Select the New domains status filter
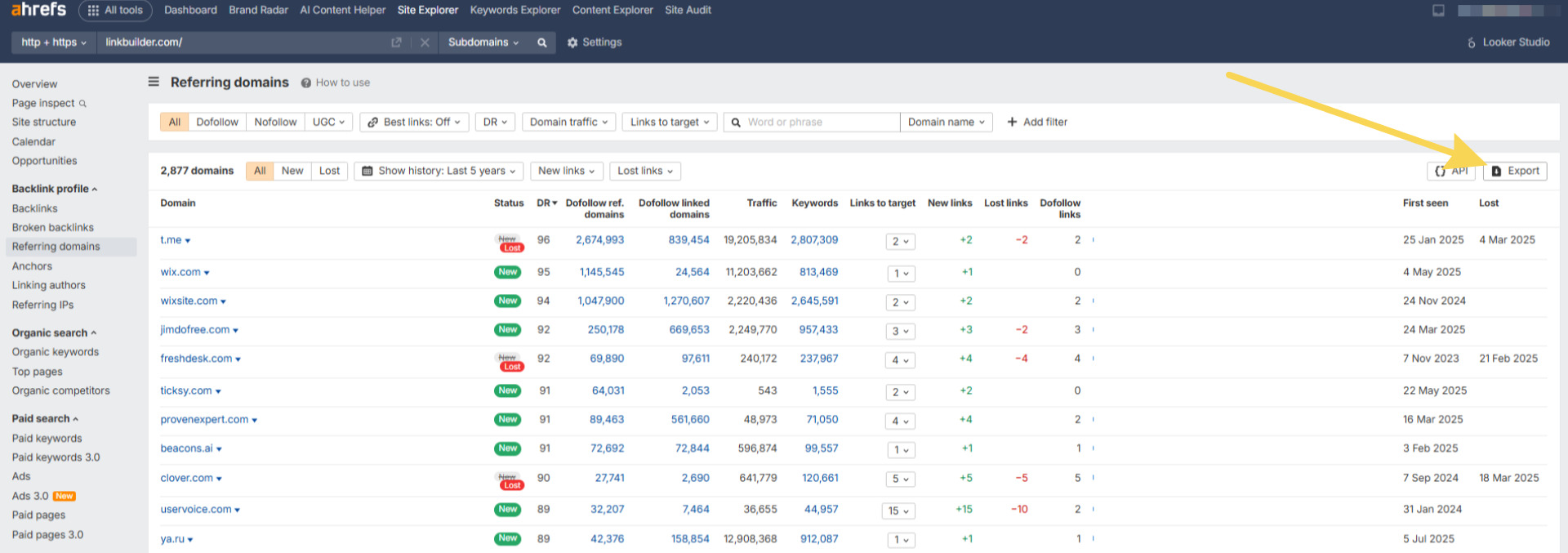The width and height of the screenshot is (1568, 553). (292, 171)
